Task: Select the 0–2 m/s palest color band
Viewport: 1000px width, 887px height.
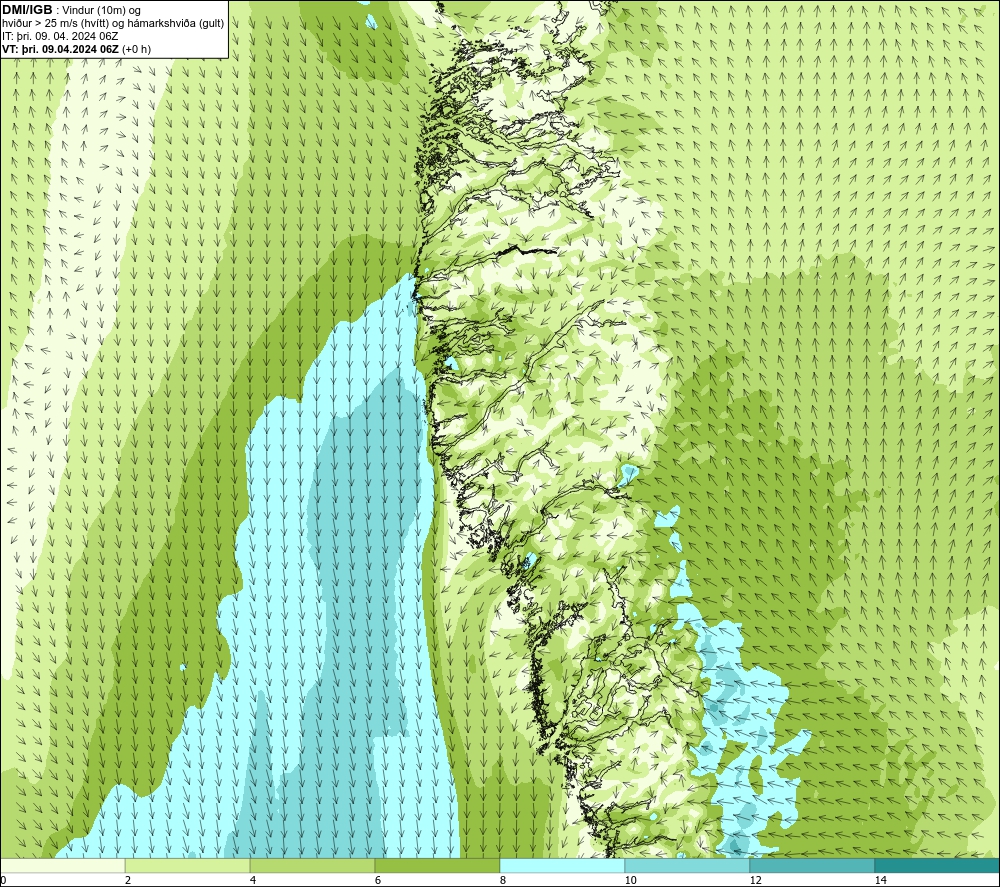Action: tap(62, 865)
